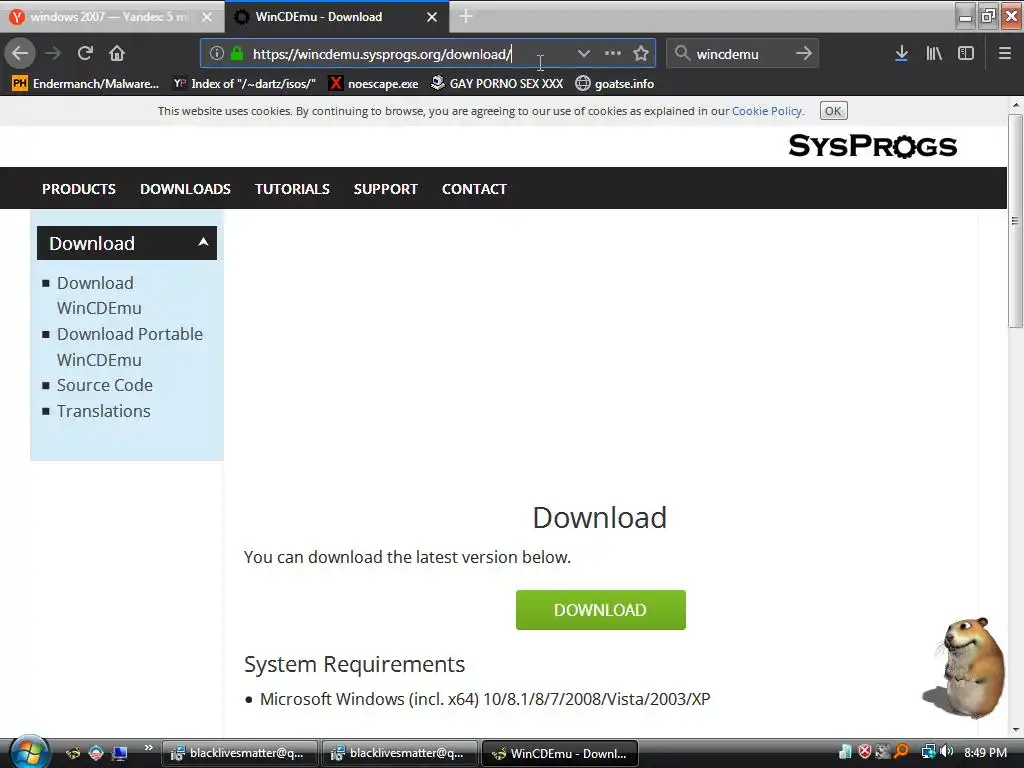This screenshot has height=768, width=1024.
Task: Open the downloads arrow in toolbar
Action: tap(901, 54)
